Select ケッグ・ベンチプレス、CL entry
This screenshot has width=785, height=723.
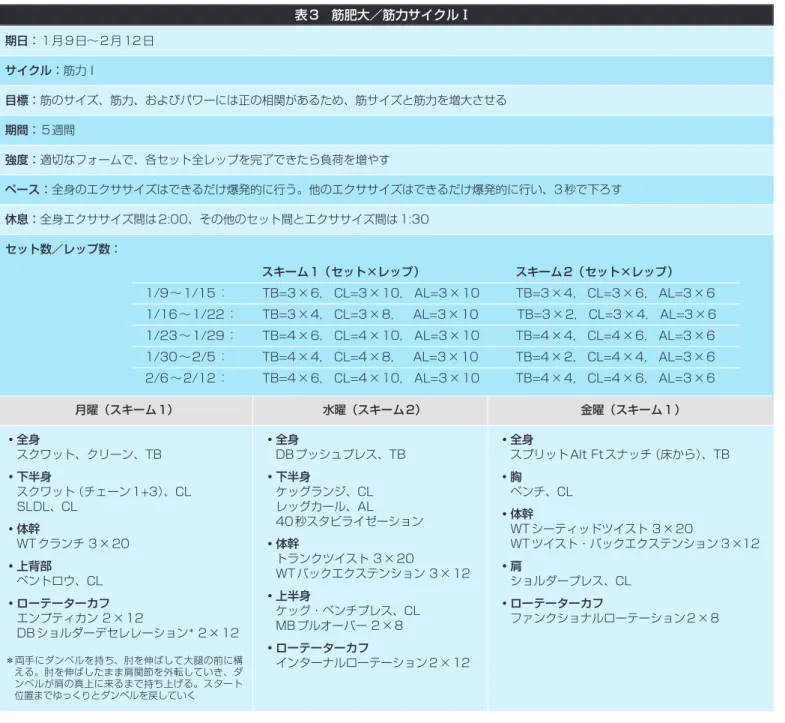click(348, 611)
